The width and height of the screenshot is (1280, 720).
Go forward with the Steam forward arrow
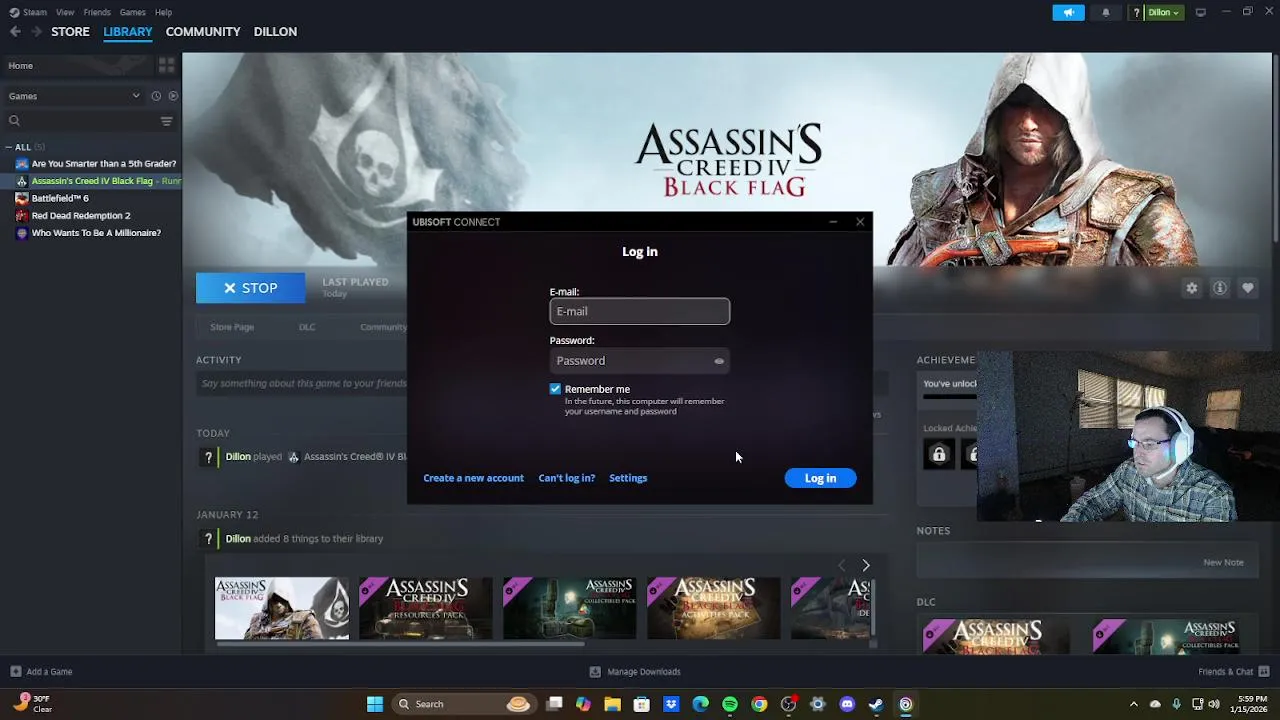point(36,32)
